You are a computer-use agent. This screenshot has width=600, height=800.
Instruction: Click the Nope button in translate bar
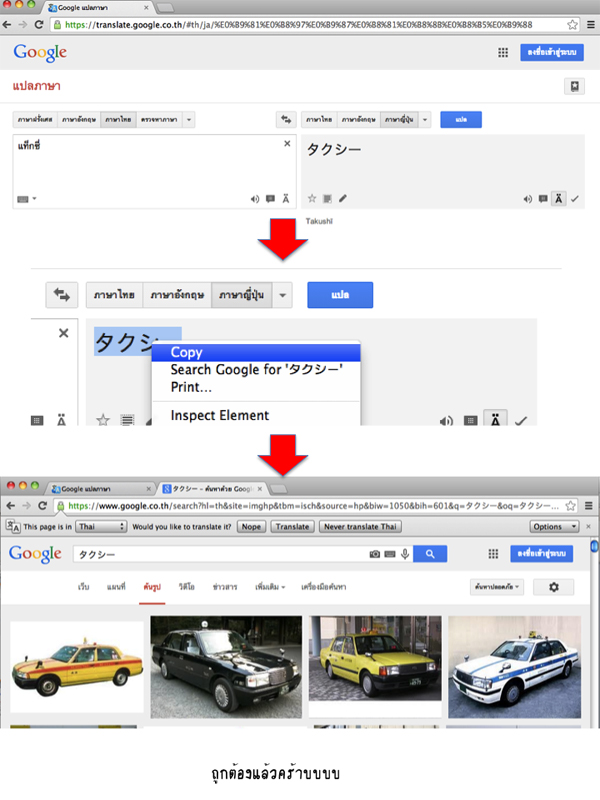[x=251, y=527]
